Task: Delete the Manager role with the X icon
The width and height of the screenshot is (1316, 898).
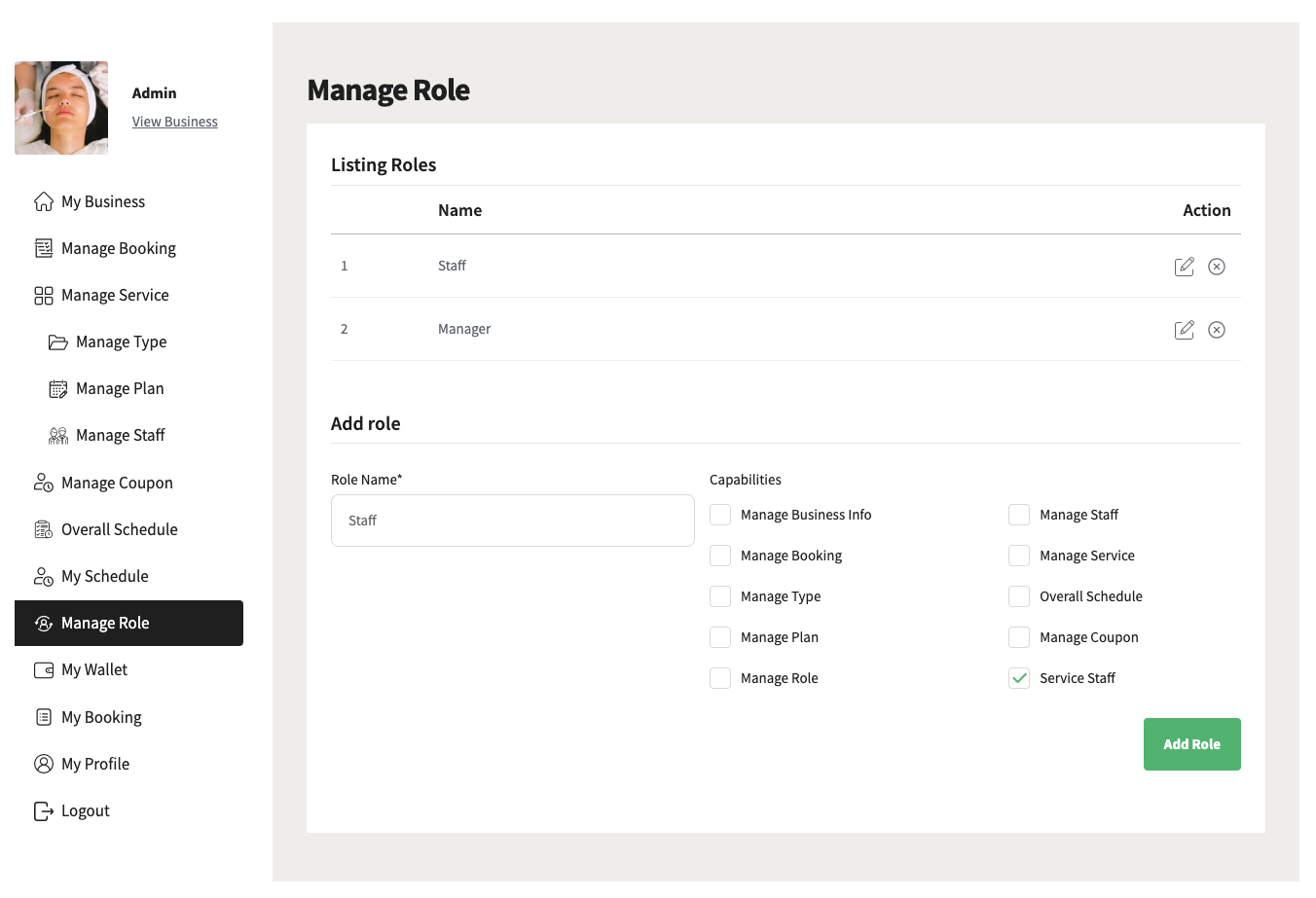Action: point(1217,330)
